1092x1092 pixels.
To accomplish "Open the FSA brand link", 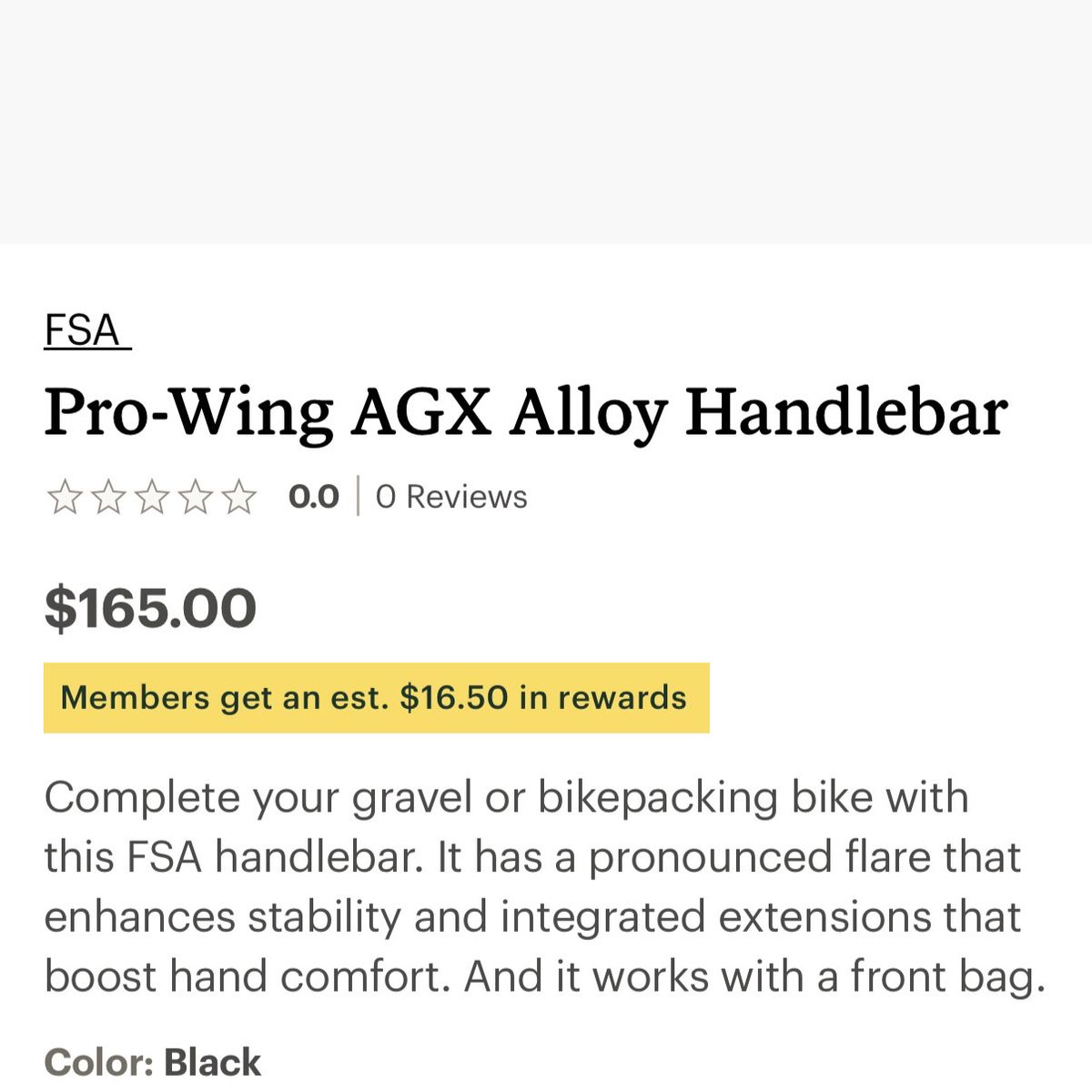I will coord(84,330).
